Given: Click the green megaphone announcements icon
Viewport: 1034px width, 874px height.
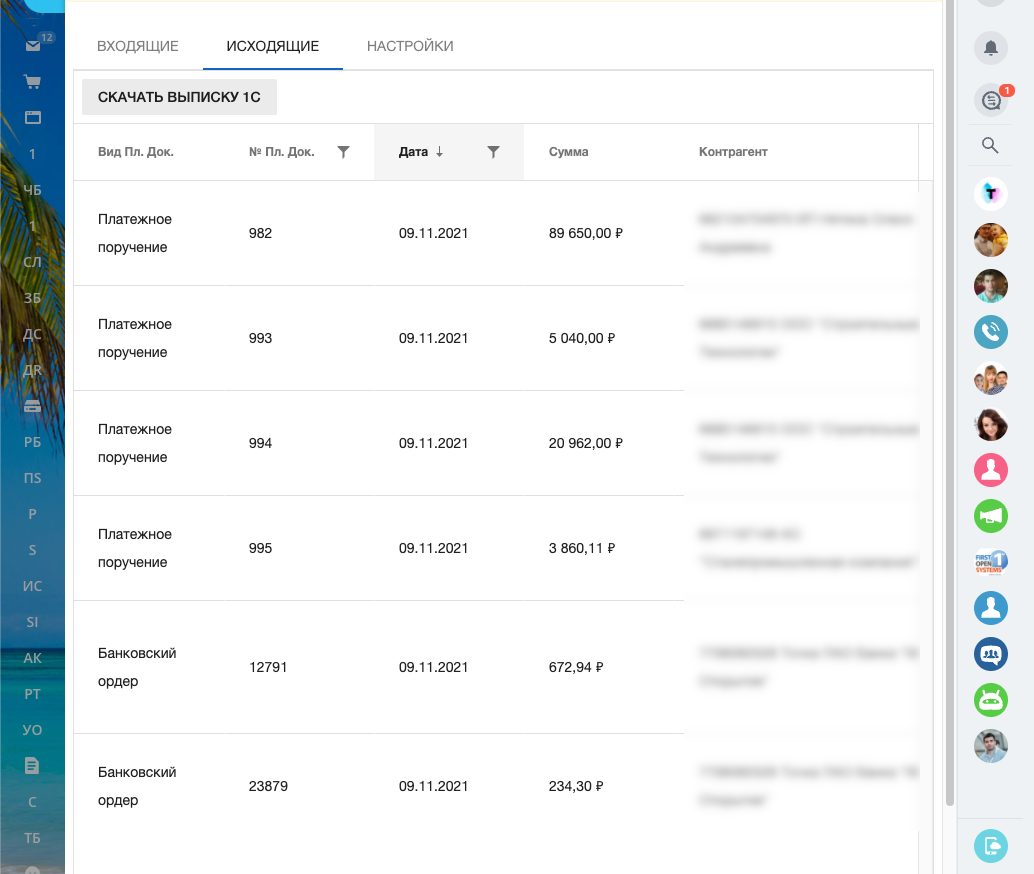Looking at the screenshot, I should (990, 515).
